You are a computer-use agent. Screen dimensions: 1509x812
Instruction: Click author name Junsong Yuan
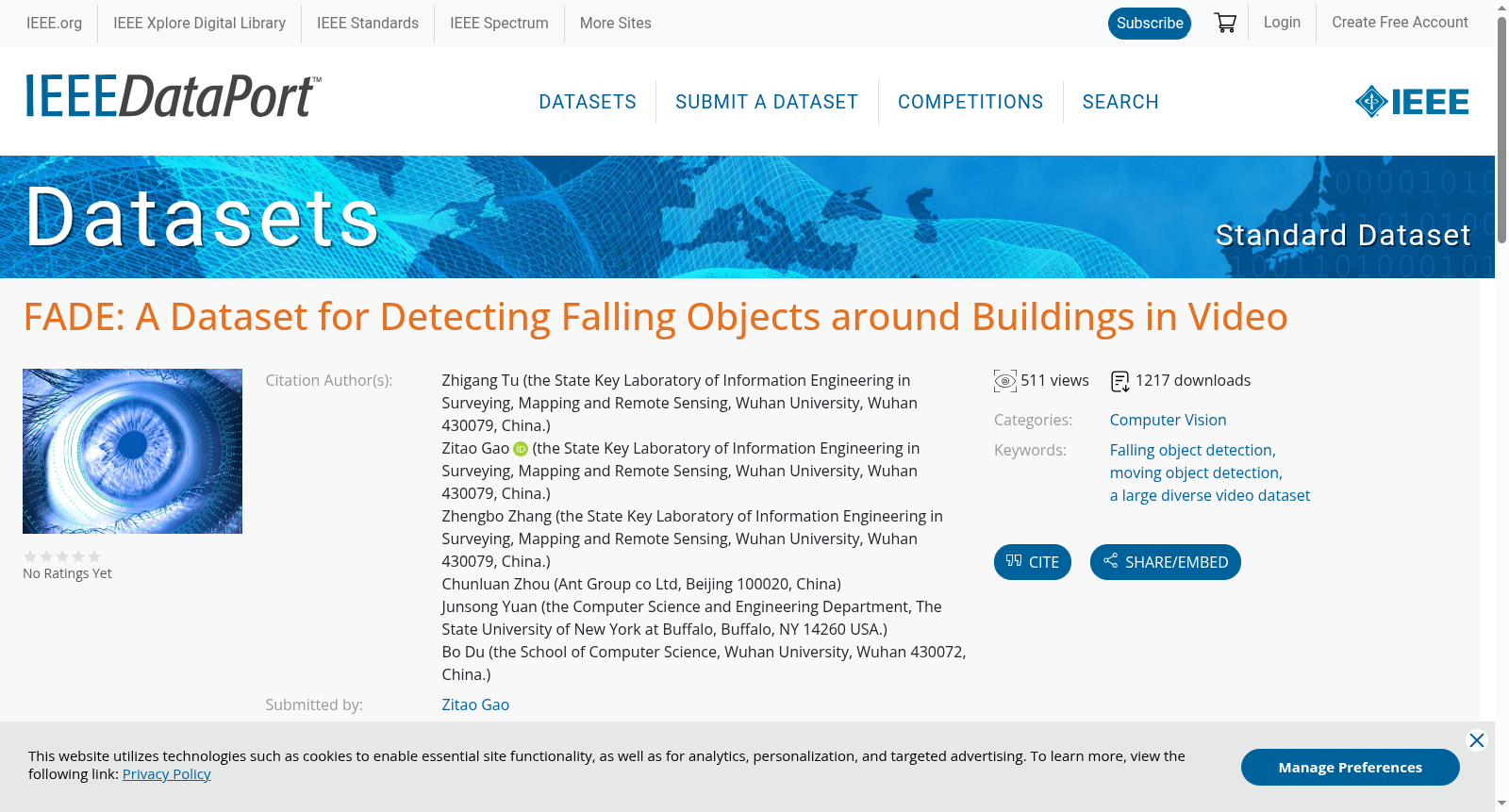point(489,607)
